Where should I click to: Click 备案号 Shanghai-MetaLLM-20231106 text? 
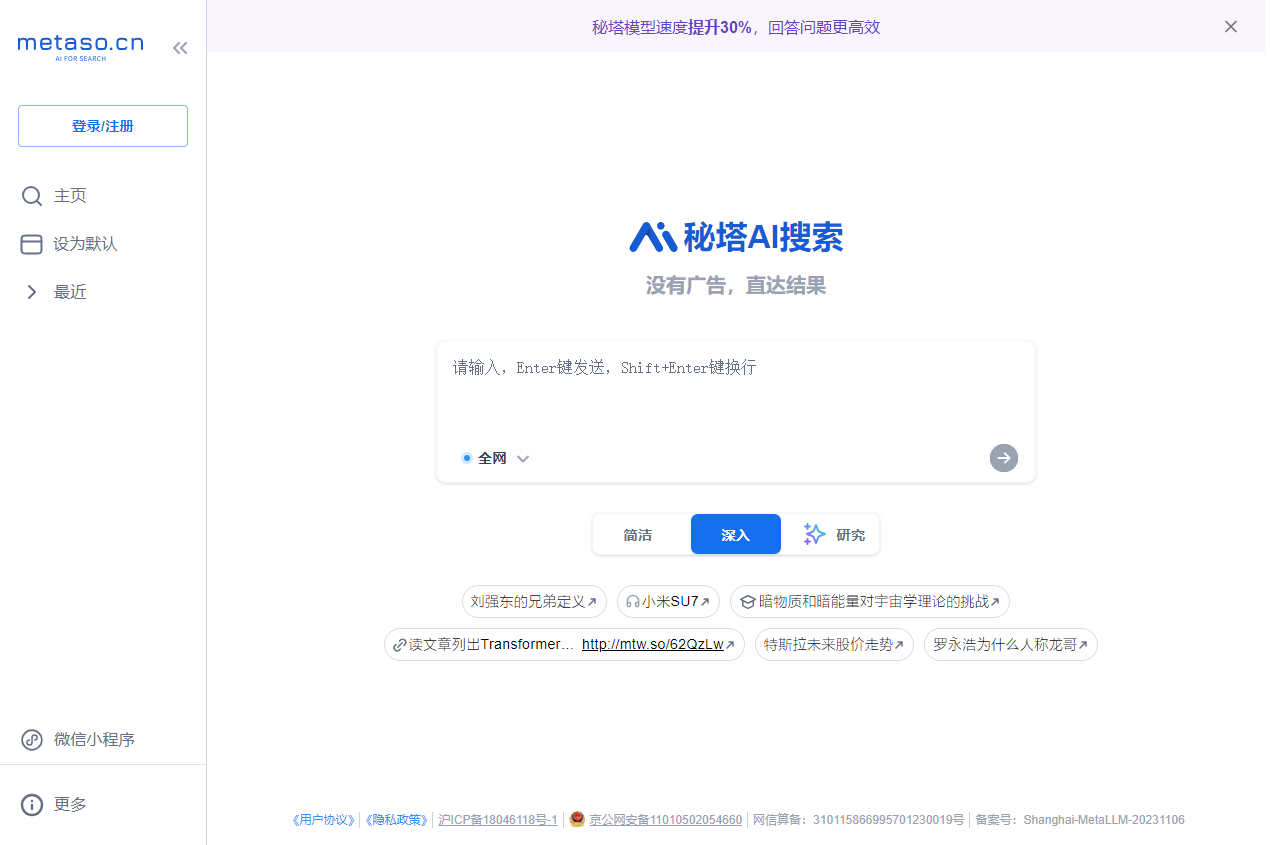1080,820
